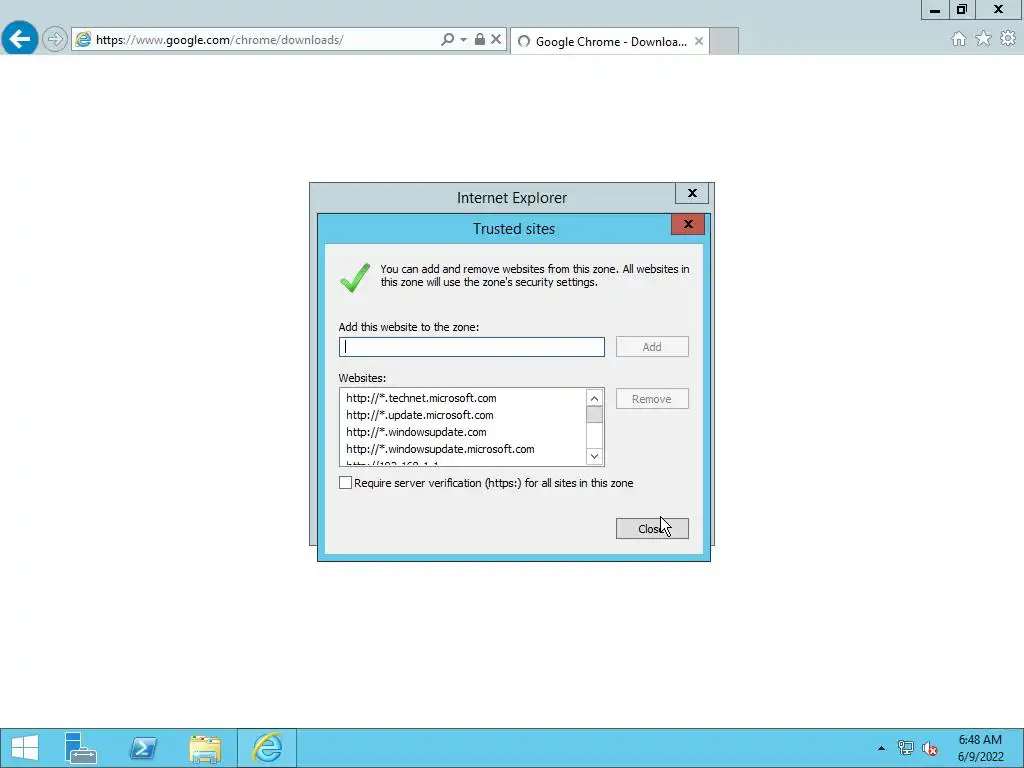Select http://*.windowsupdate.microsoft.com entry

(x=440, y=449)
